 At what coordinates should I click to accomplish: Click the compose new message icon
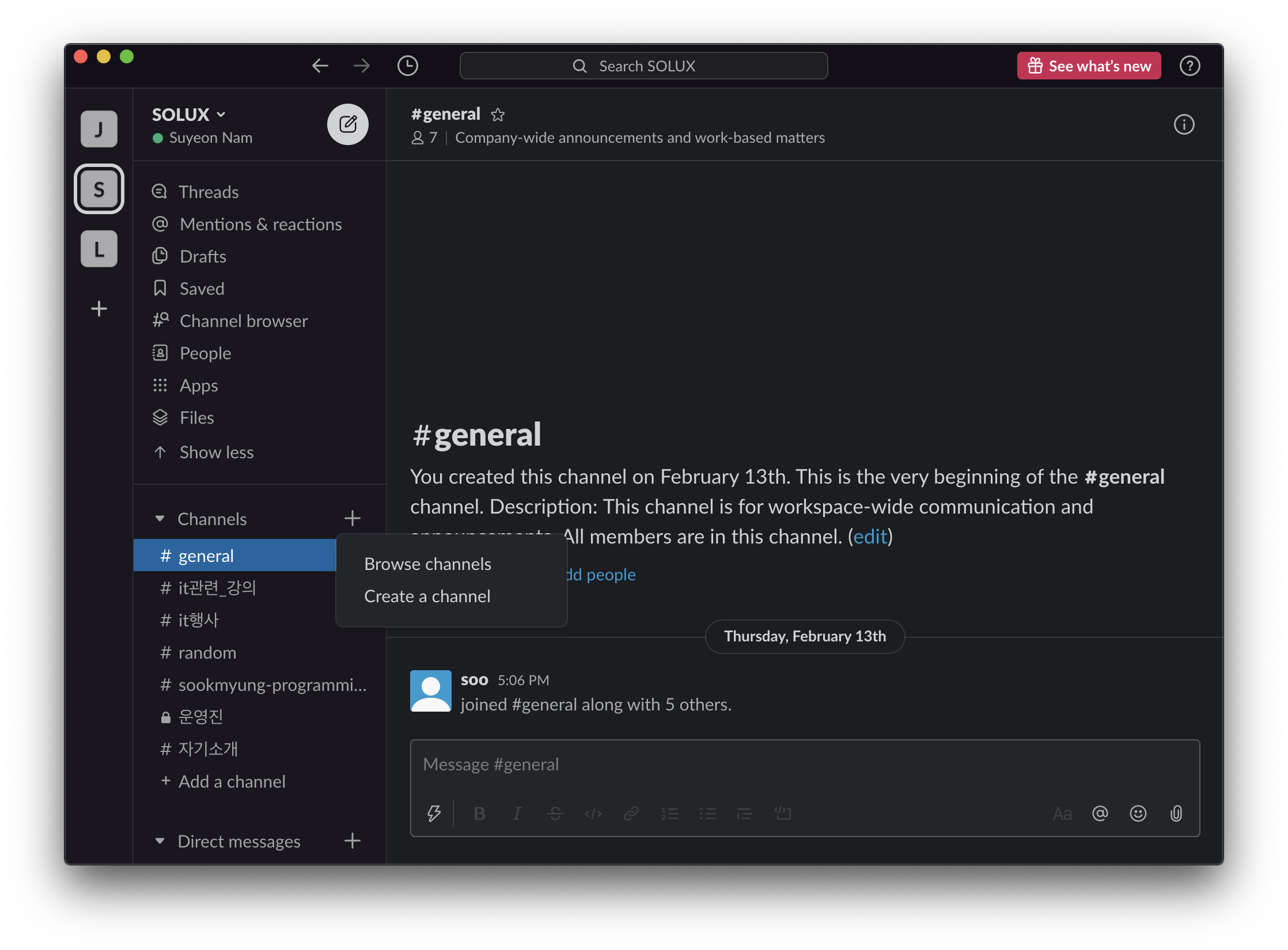coord(348,124)
